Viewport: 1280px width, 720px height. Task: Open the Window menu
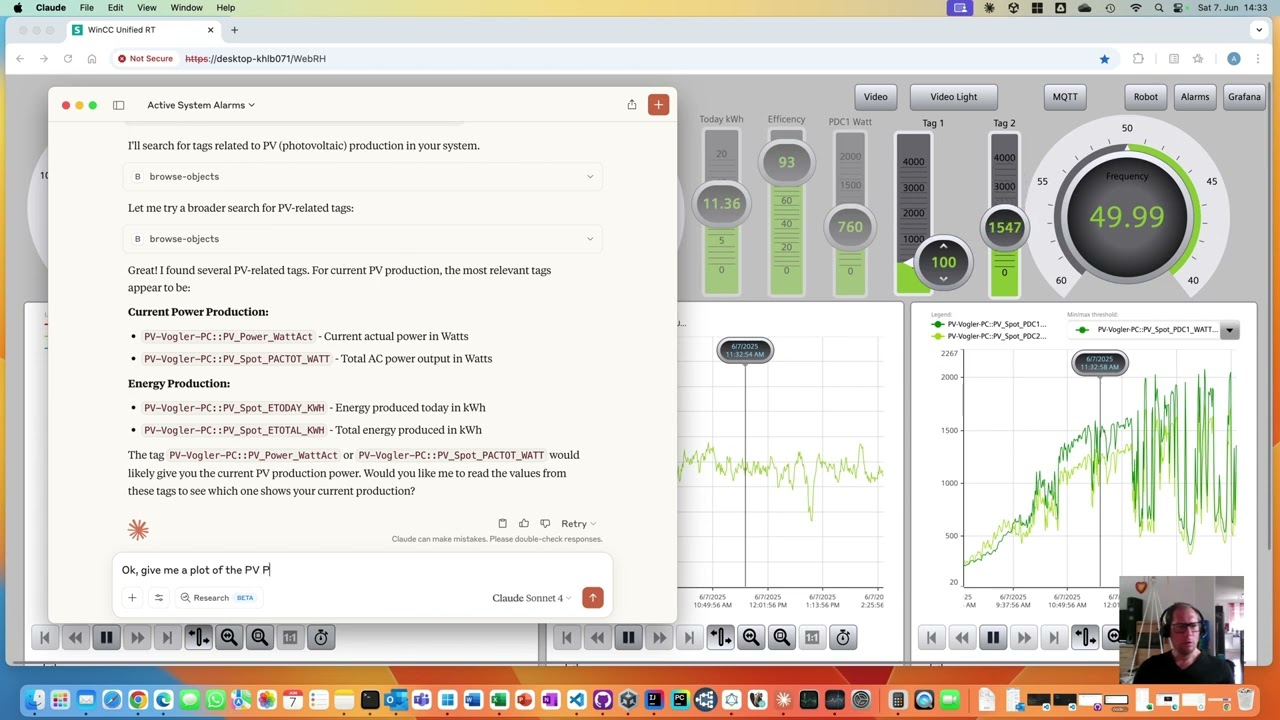tap(186, 8)
